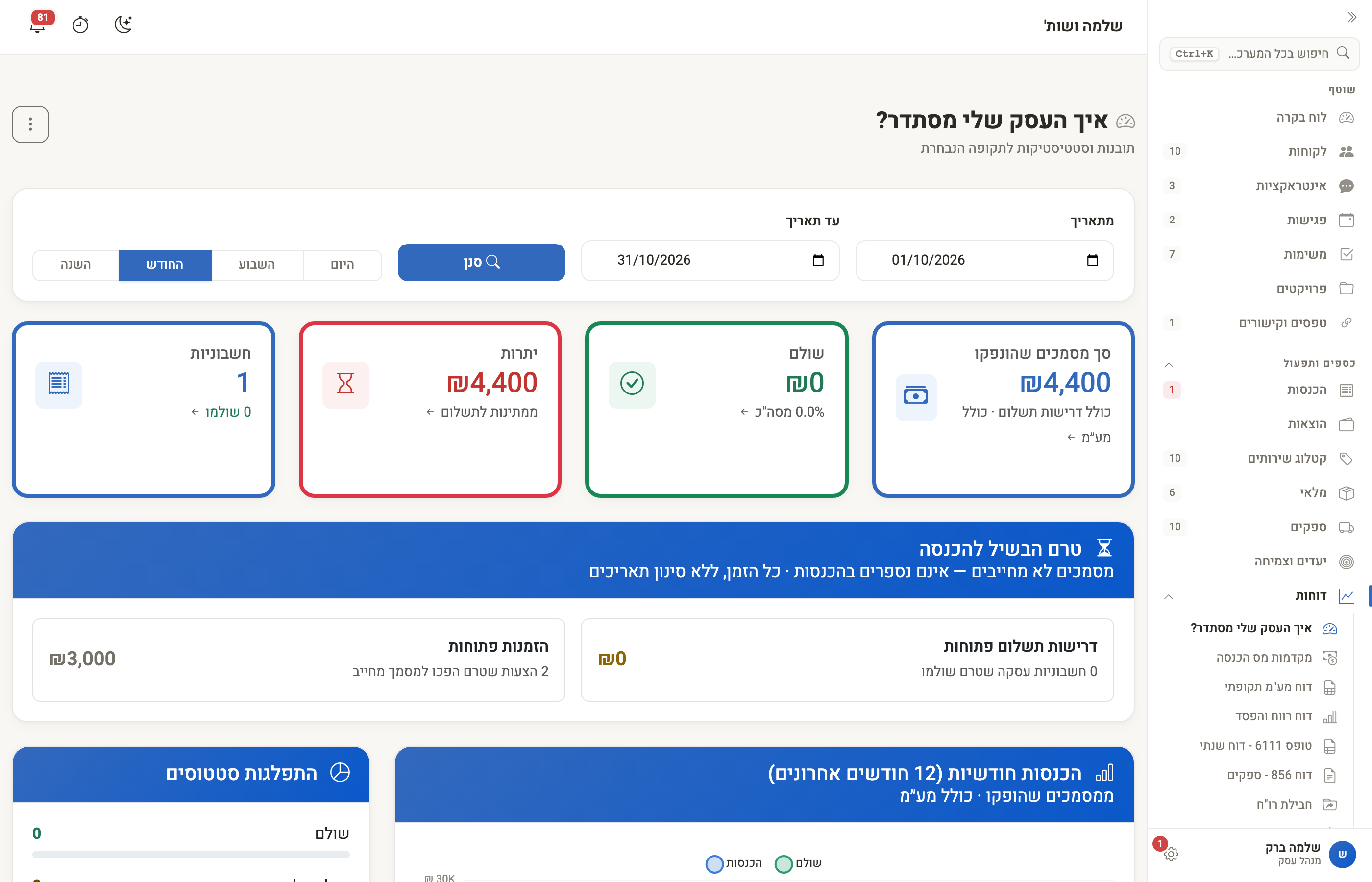This screenshot has width=1372, height=882.
Task: Open calendar picker of עד תאריך field
Action: click(818, 261)
